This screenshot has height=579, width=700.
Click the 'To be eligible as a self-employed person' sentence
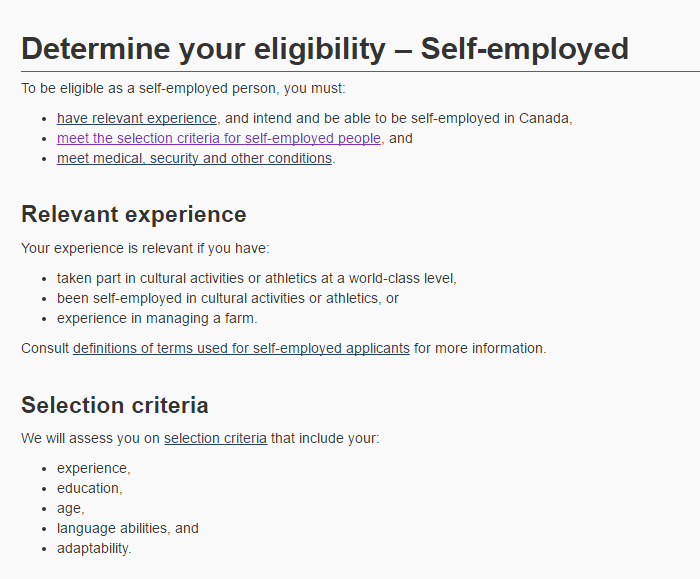(x=183, y=88)
